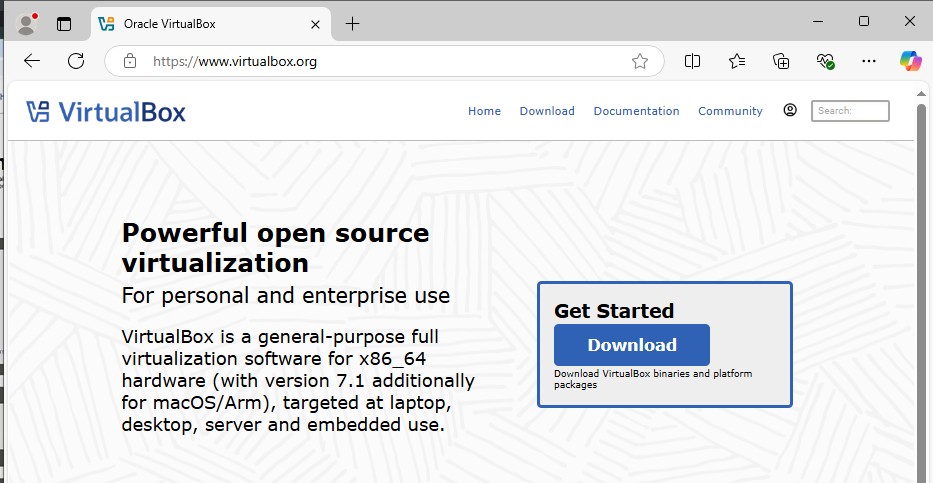View site information lock icon
Viewport: 933px width, 483px height.
(x=130, y=61)
